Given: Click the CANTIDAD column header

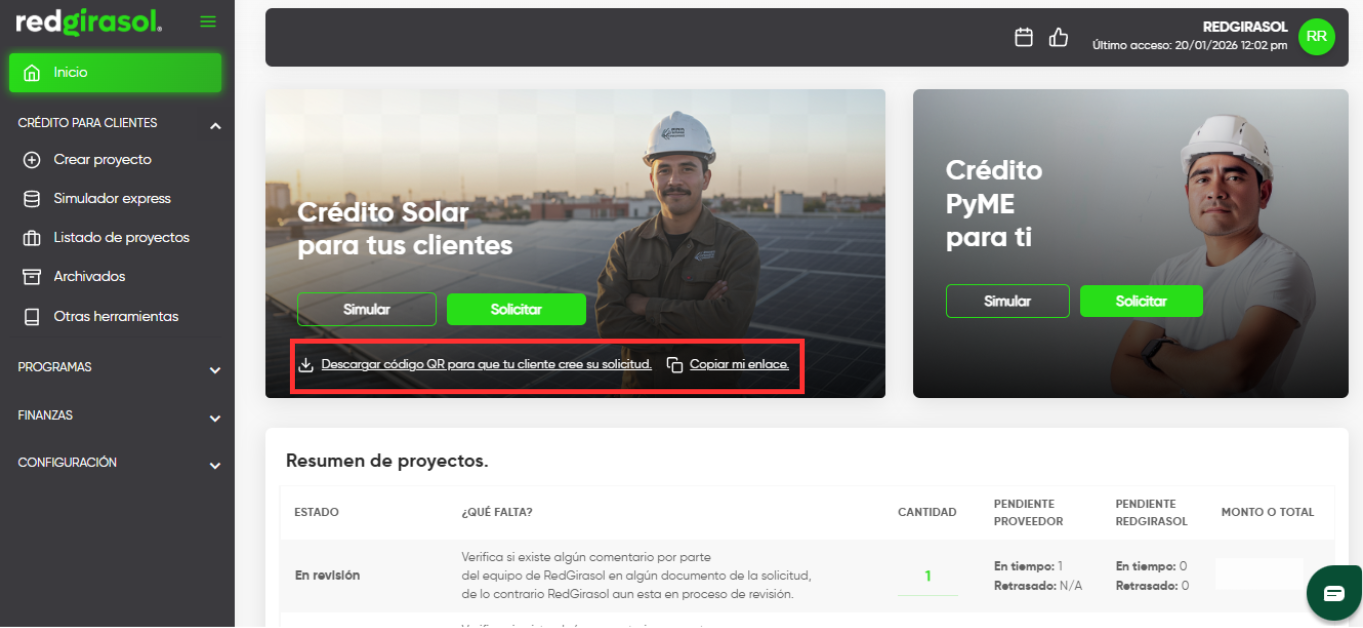Looking at the screenshot, I should (927, 512).
